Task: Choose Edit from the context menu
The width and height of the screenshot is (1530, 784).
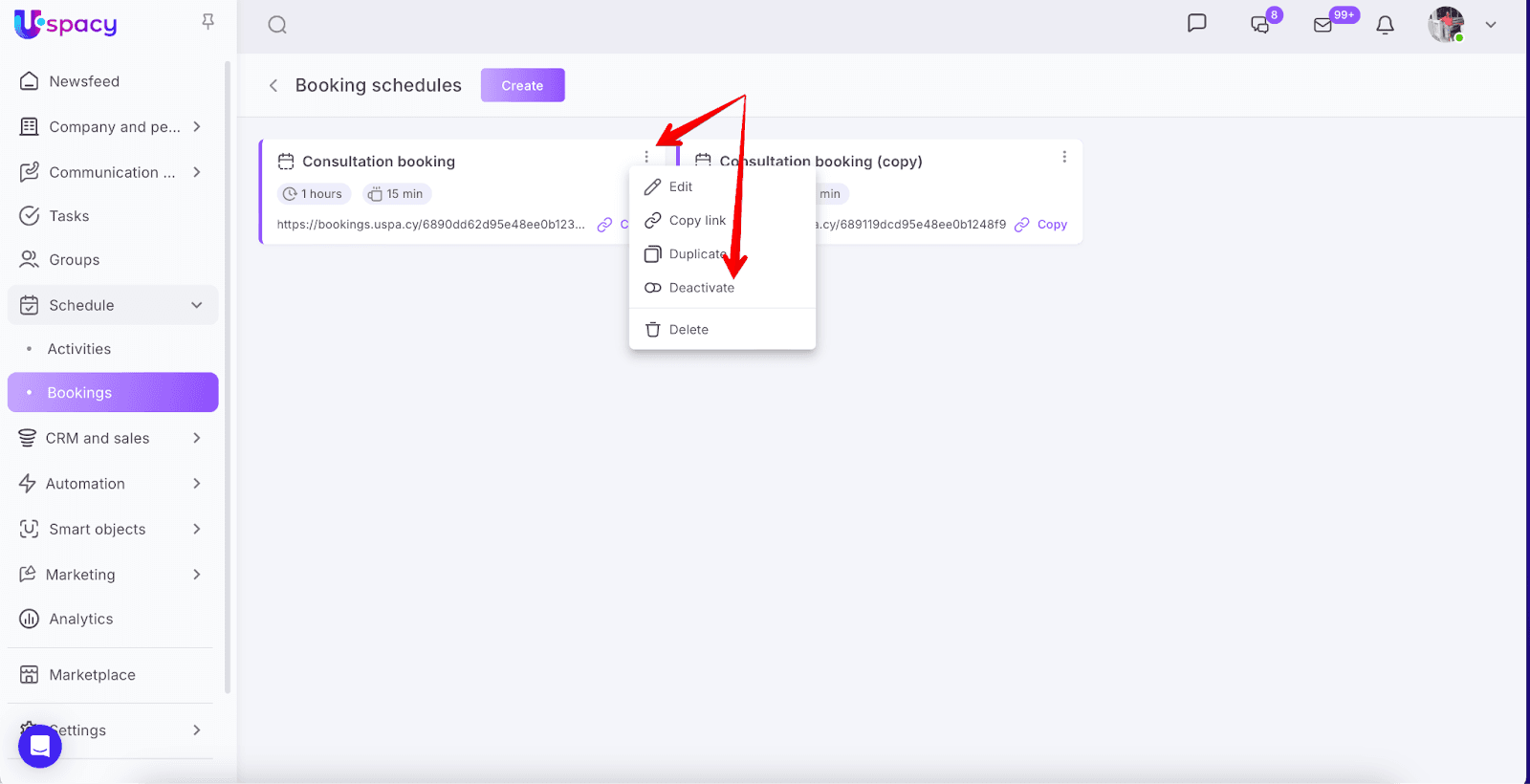Action: [x=680, y=186]
